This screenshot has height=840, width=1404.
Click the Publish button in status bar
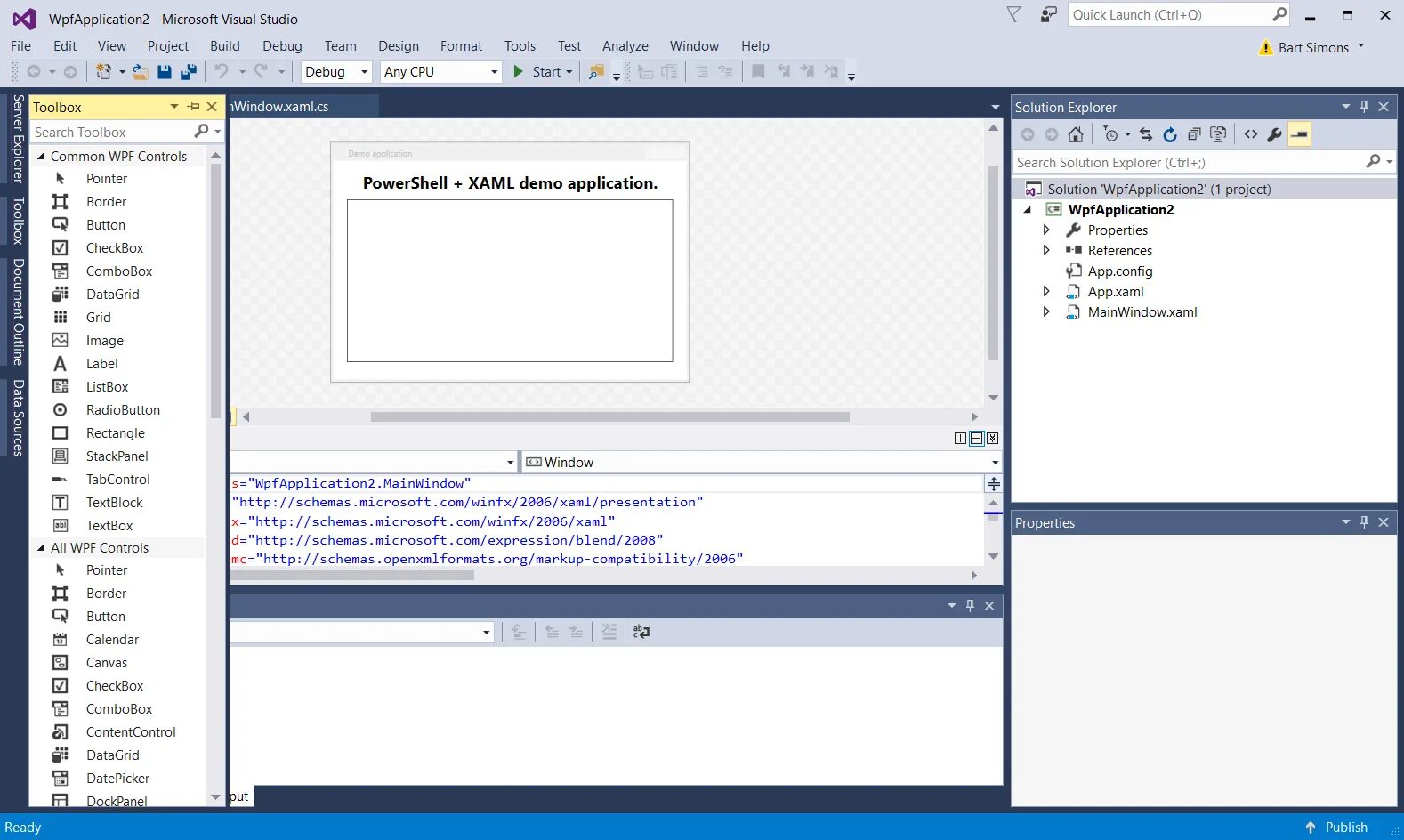[x=1336, y=827]
